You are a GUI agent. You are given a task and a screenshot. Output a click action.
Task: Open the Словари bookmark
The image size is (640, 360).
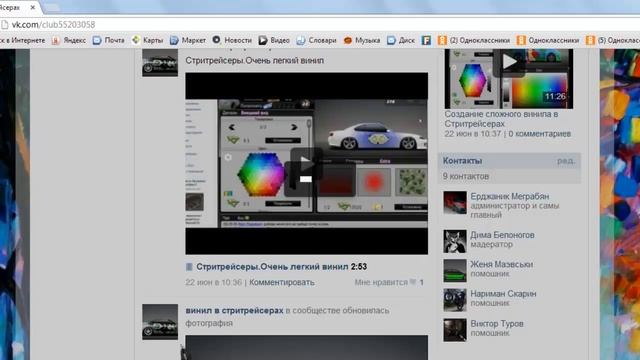pyautogui.click(x=317, y=40)
